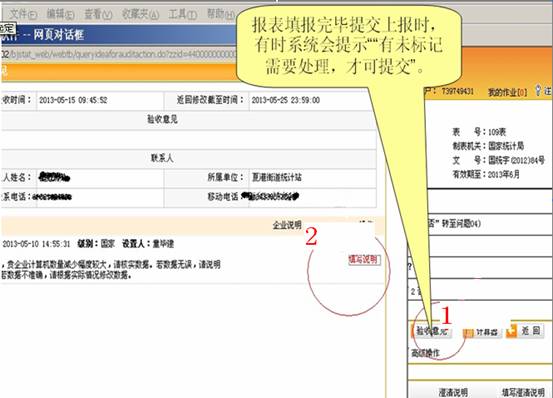553x398 pixels.
Task: Click the dialog URL address bar
Action: pyautogui.click(x=120, y=54)
